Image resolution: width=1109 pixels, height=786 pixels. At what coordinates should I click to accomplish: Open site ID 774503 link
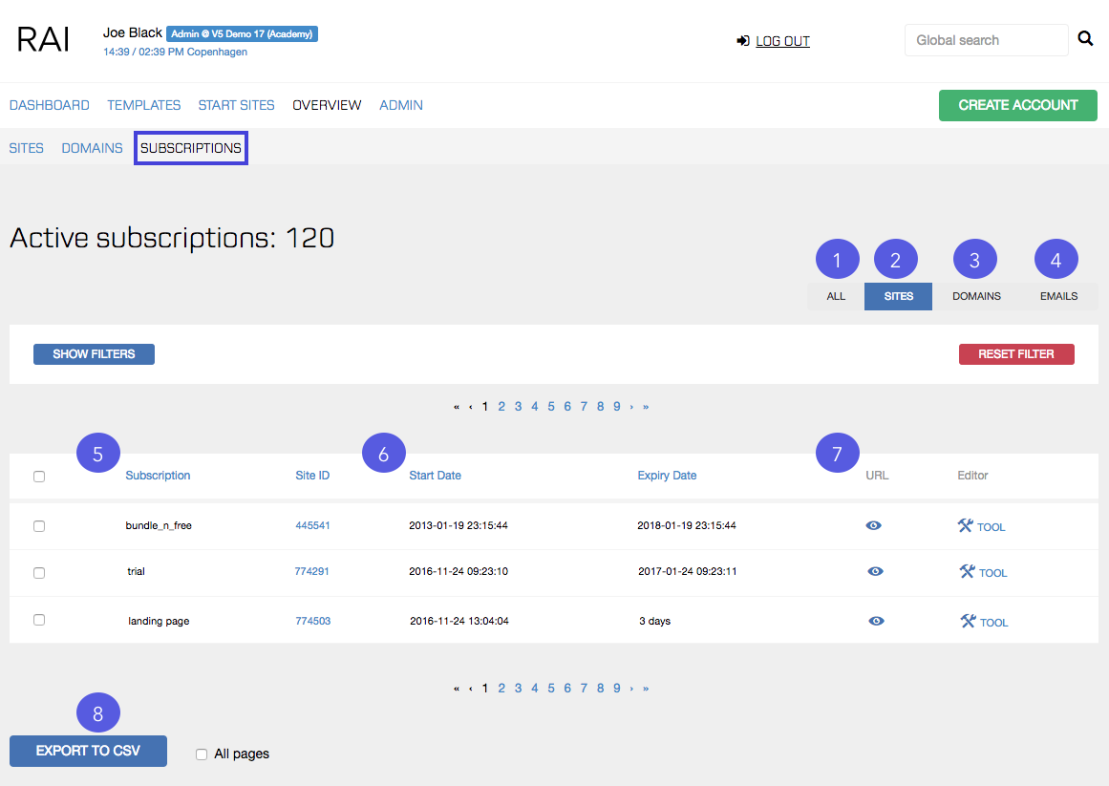click(x=313, y=621)
